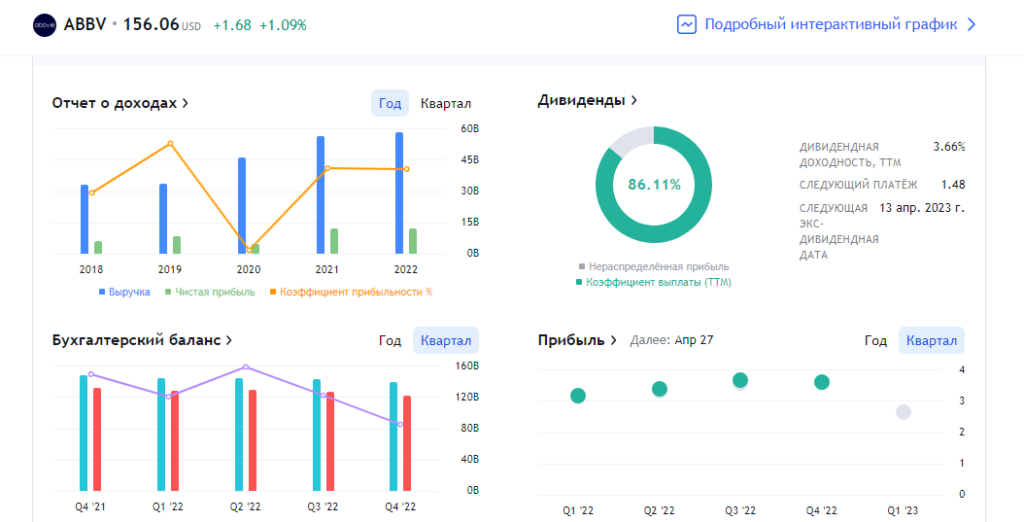This screenshot has width=1024, height=522.
Task: Click the Q2 '22 earnings dot
Action: pyautogui.click(x=660, y=389)
